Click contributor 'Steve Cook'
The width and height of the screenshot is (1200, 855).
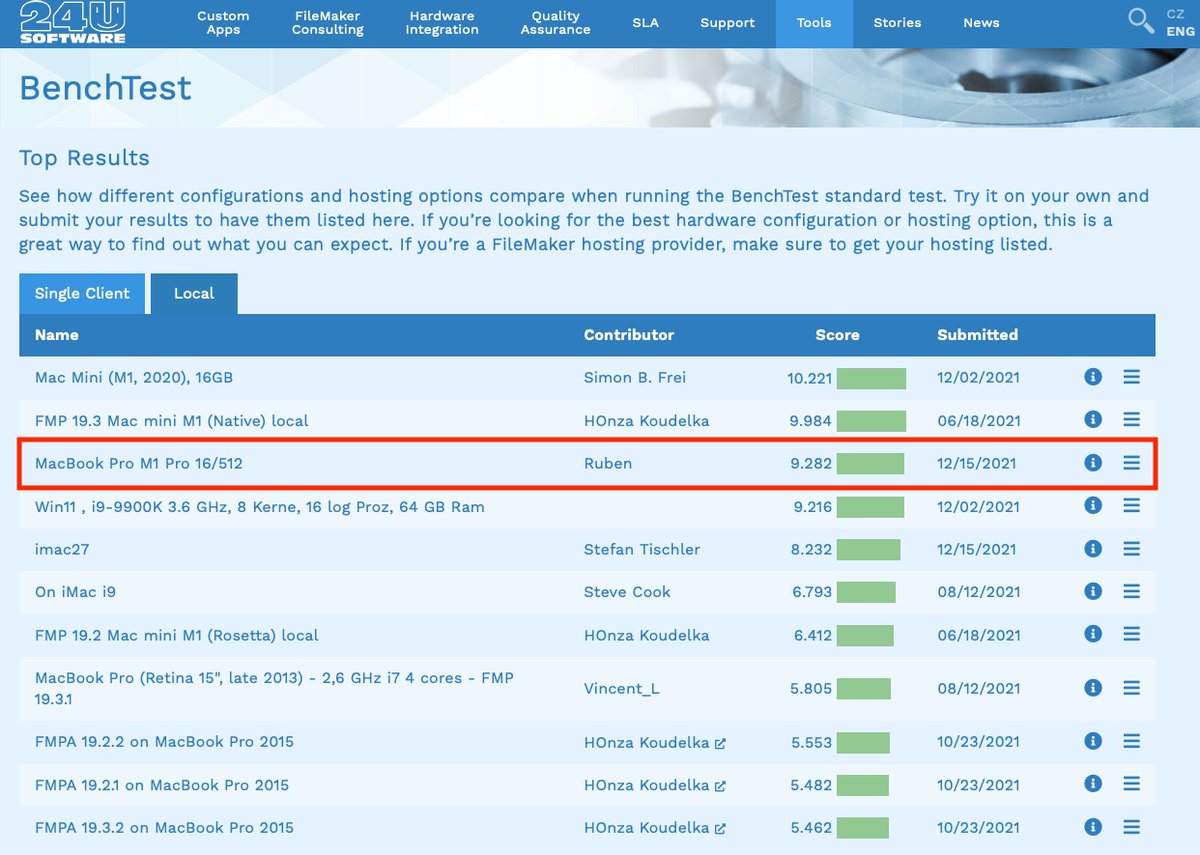tap(627, 592)
